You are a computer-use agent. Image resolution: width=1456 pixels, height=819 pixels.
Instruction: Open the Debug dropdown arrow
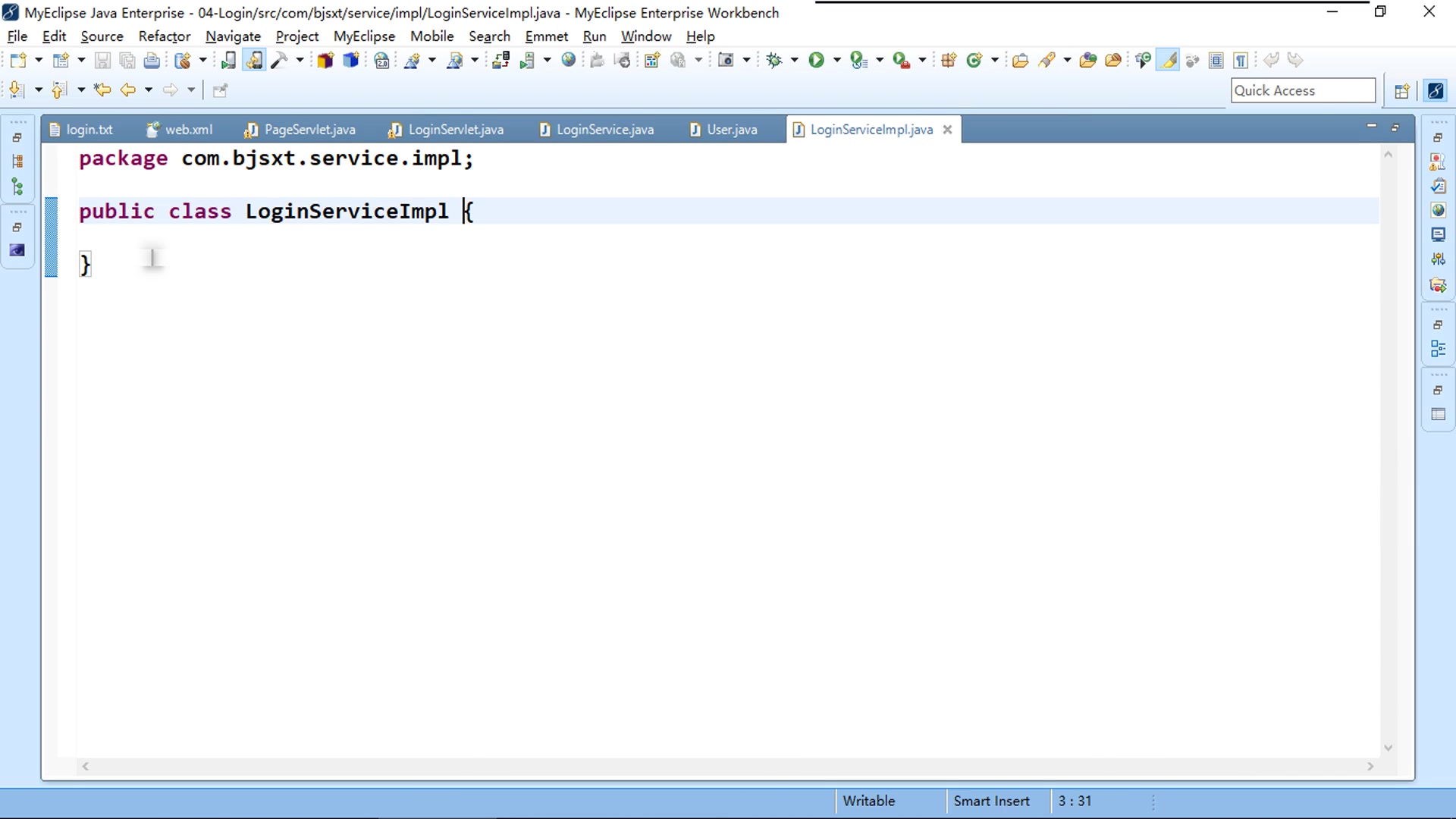coord(794,61)
